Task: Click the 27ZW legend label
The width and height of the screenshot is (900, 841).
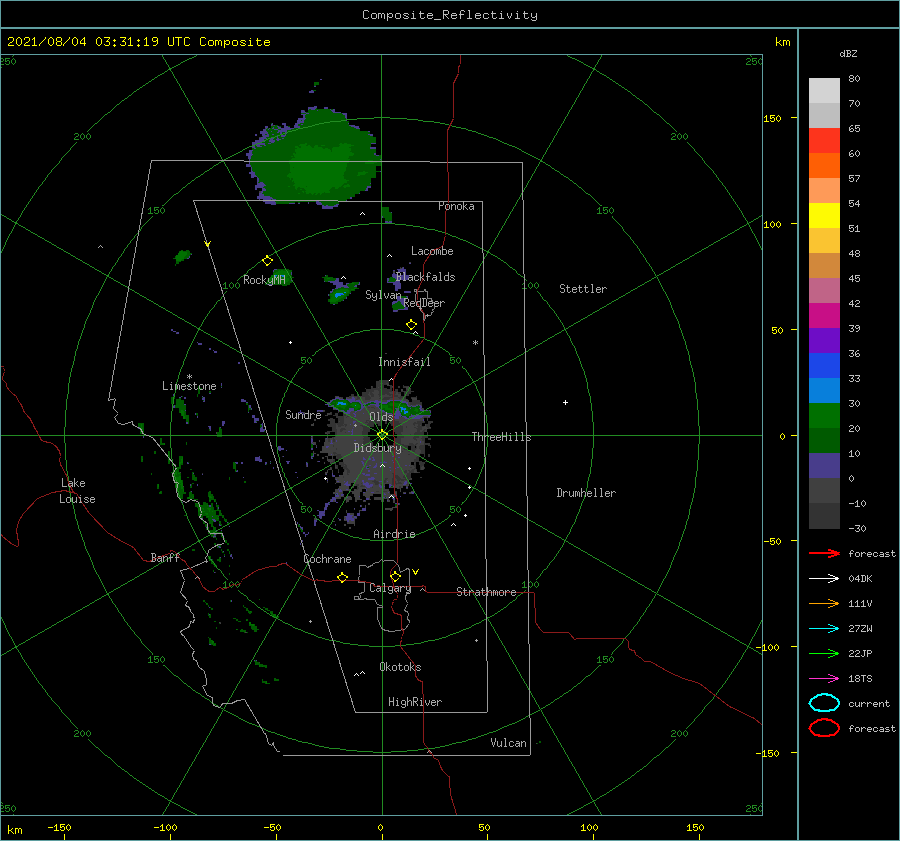Action: click(860, 629)
